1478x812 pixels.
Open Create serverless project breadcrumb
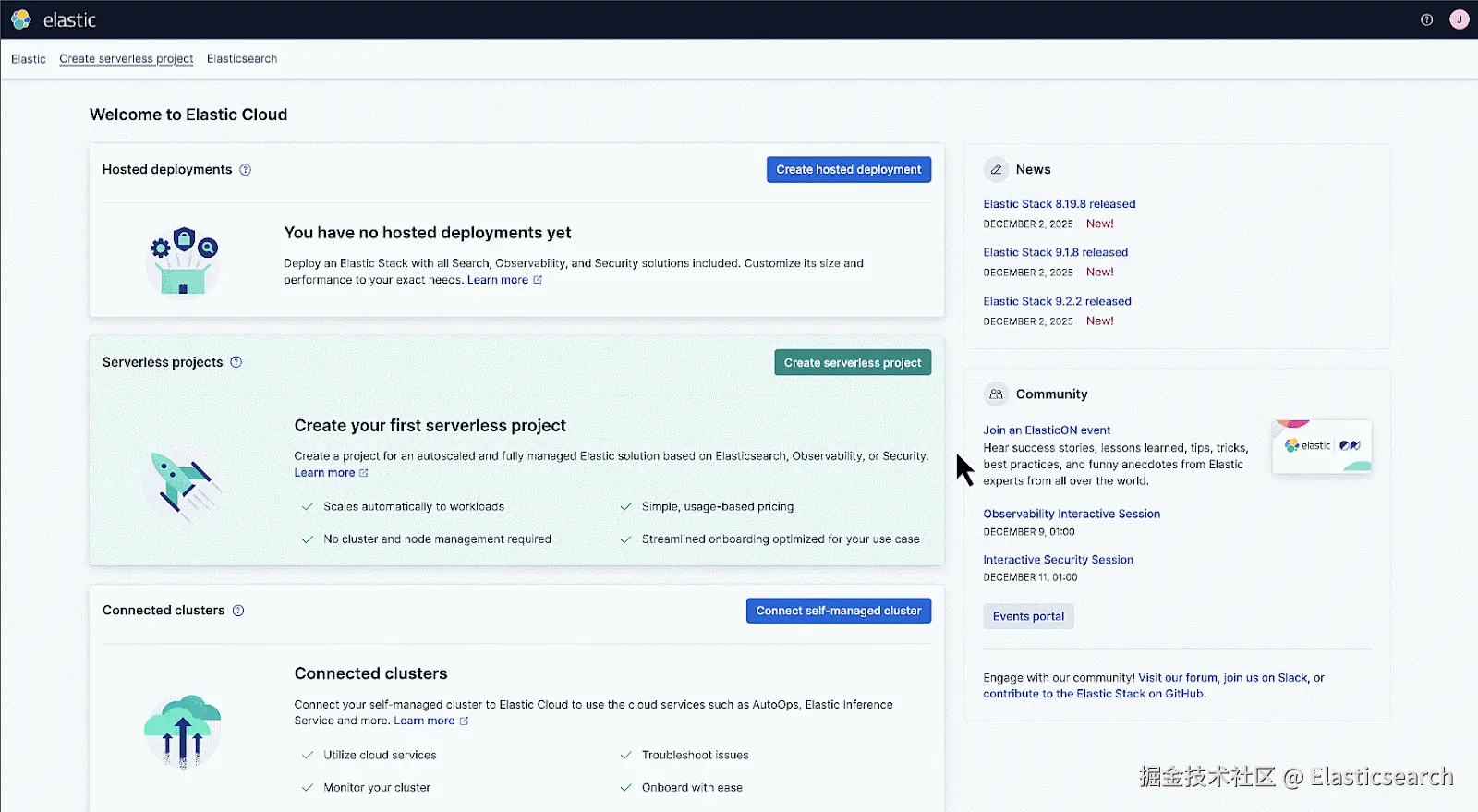[x=127, y=59]
